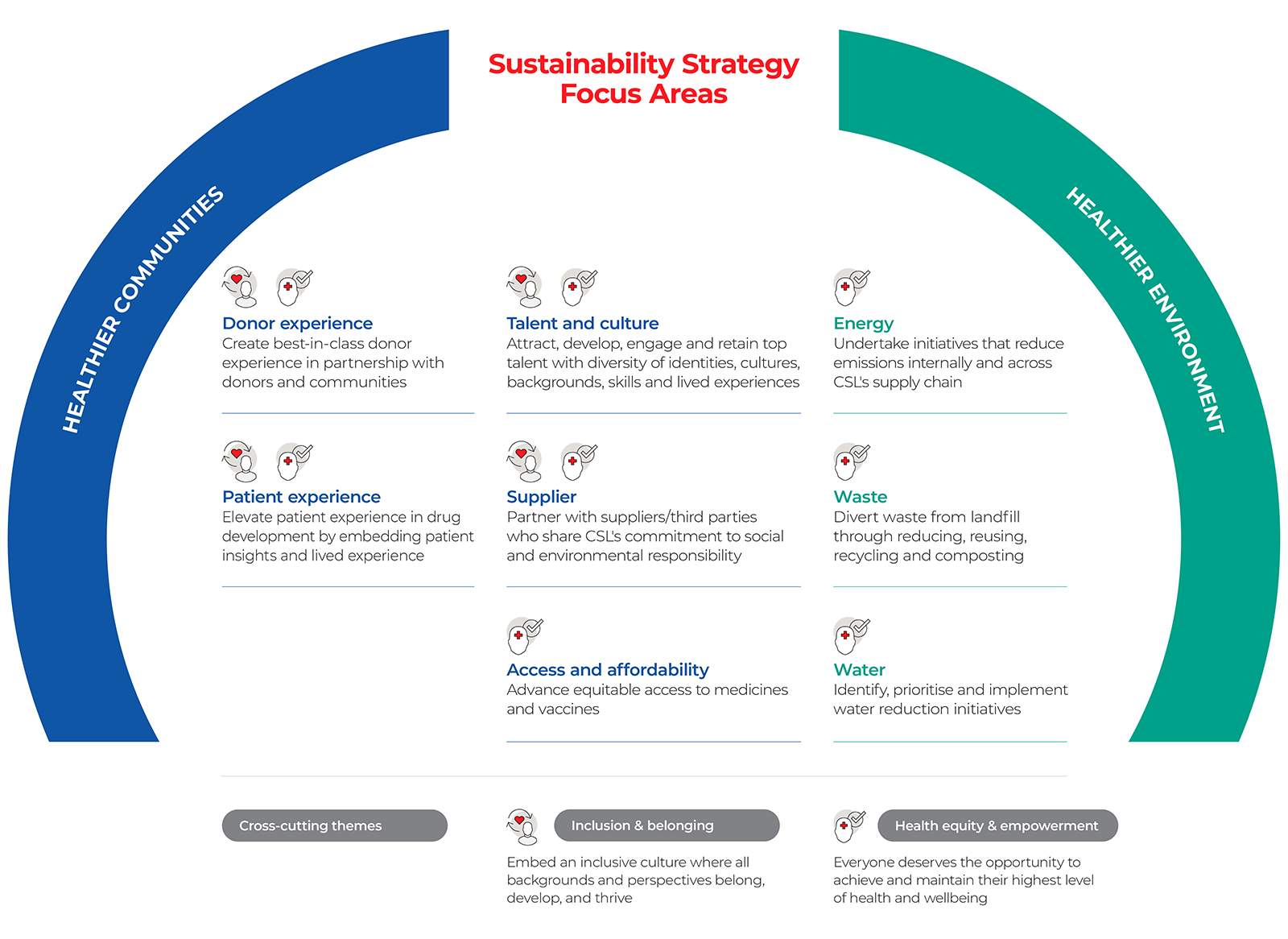
Task: Click the health-check head icon above Waste
Action: [x=851, y=461]
